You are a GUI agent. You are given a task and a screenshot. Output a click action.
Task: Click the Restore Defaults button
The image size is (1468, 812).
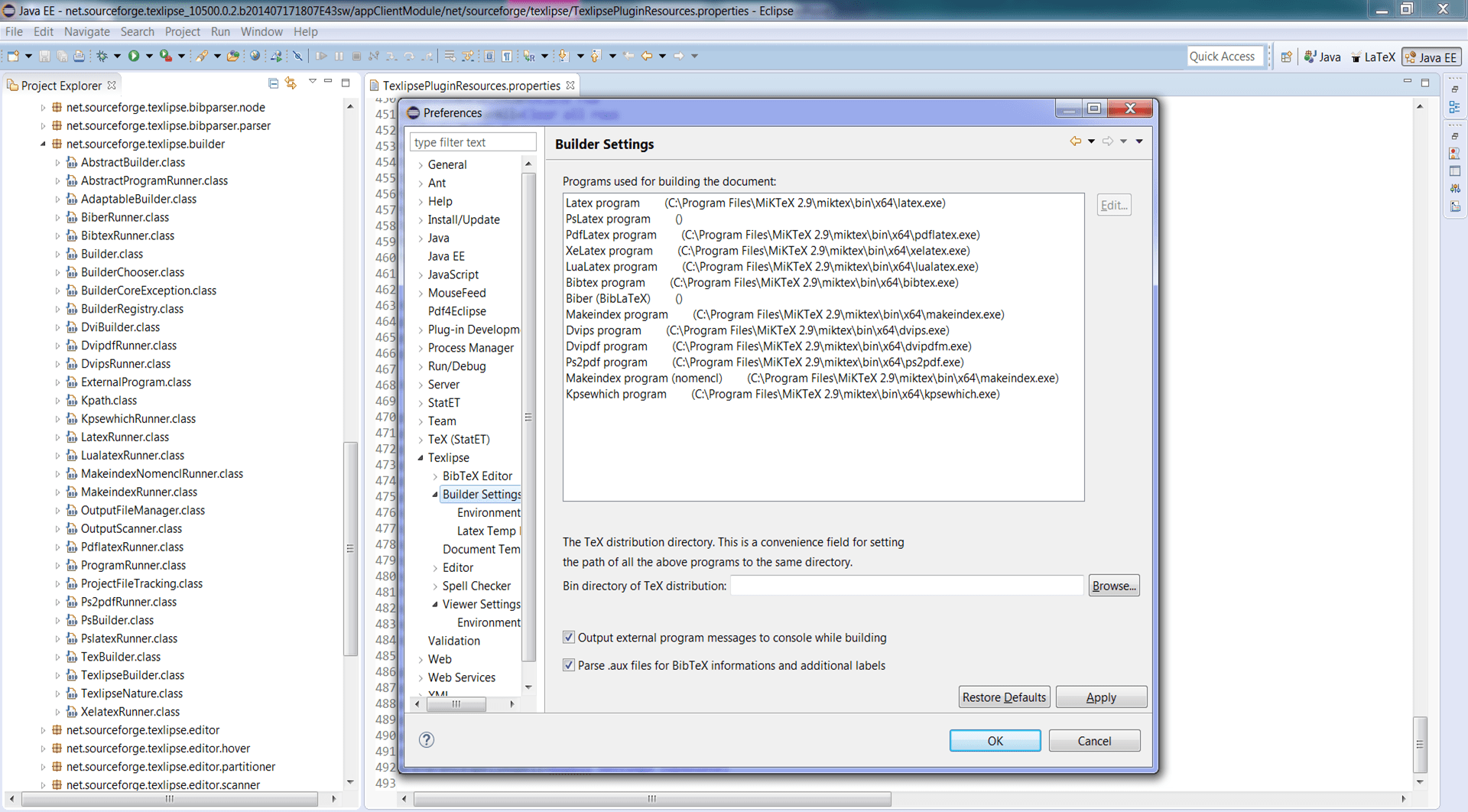pyautogui.click(x=1004, y=697)
